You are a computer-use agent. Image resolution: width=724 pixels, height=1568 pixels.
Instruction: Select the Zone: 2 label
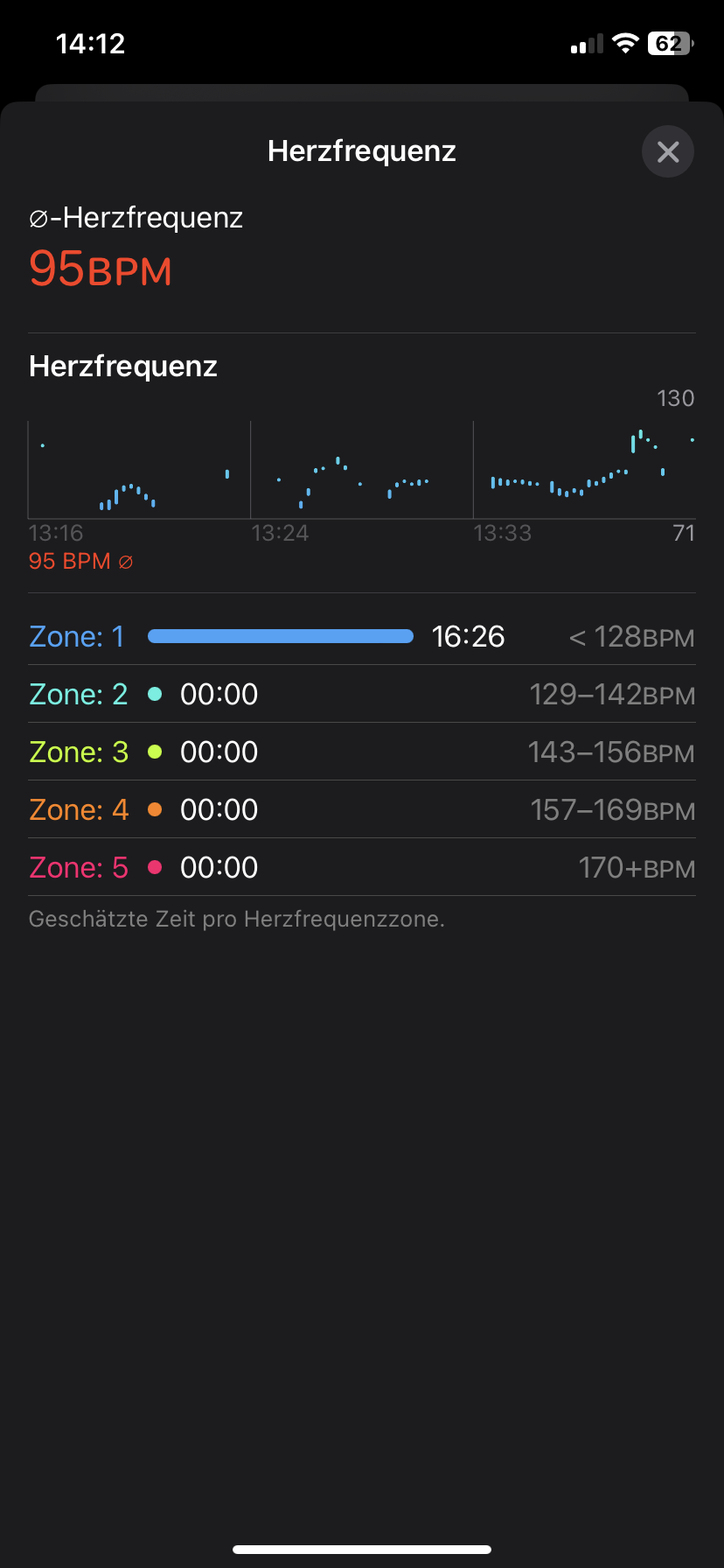(x=79, y=694)
